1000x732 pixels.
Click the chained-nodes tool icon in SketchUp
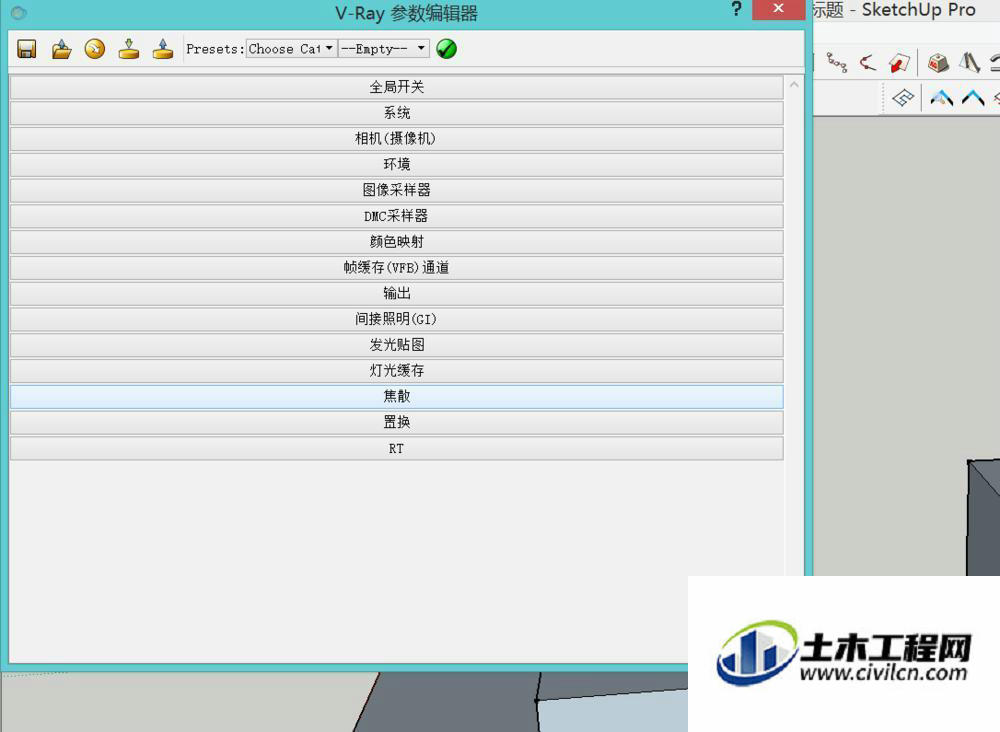coord(836,62)
